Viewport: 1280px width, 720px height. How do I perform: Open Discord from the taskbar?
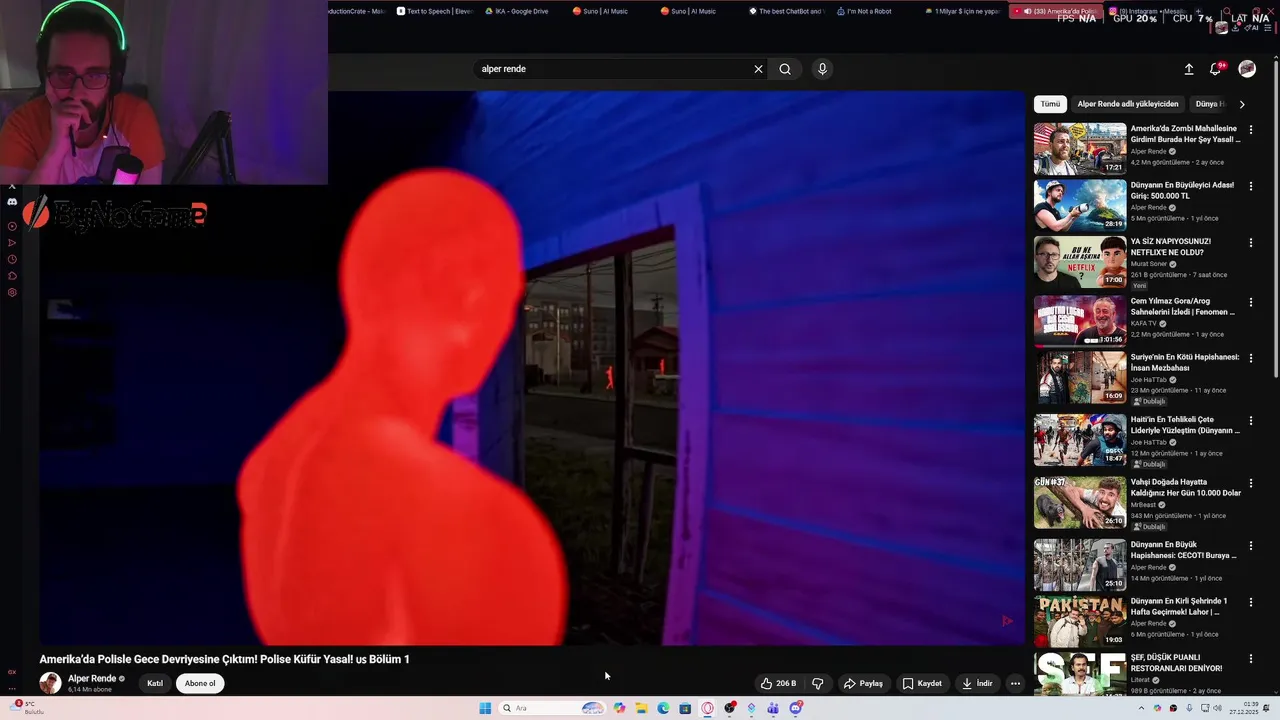click(795, 708)
